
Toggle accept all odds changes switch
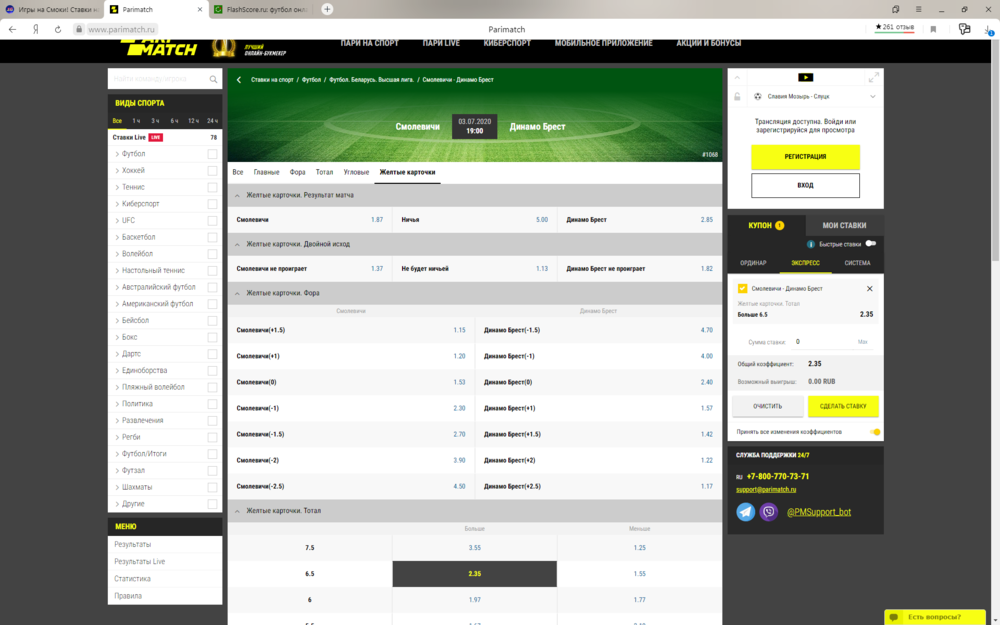pos(874,432)
